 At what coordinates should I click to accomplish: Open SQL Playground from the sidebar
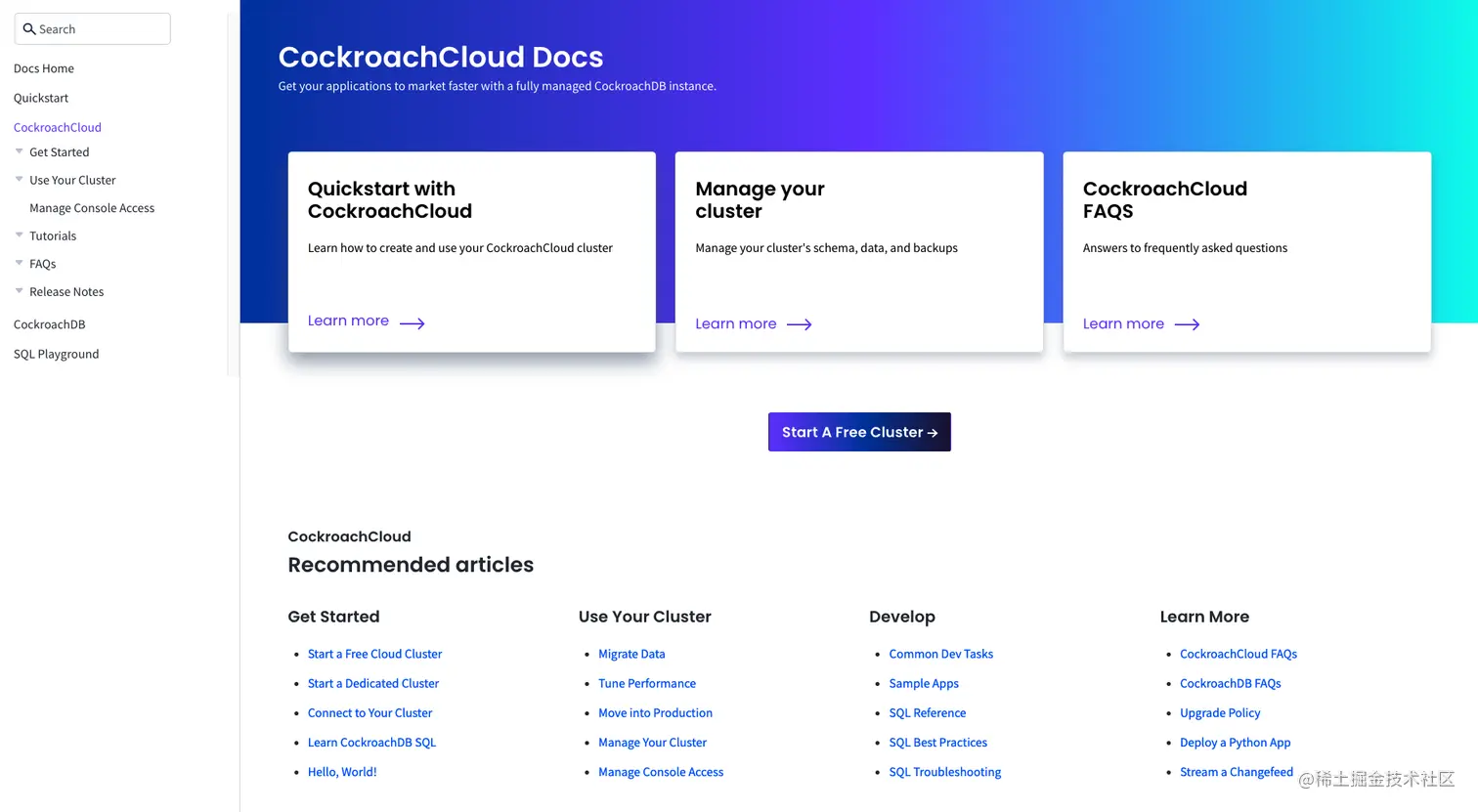click(x=56, y=354)
